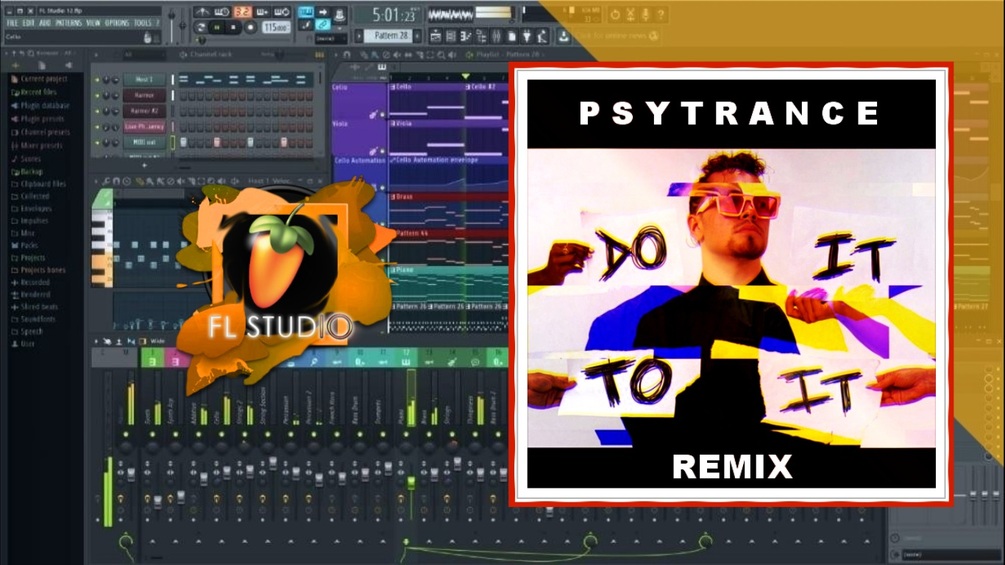Click the record transport button
This screenshot has width=1005, height=565.
[x=250, y=28]
